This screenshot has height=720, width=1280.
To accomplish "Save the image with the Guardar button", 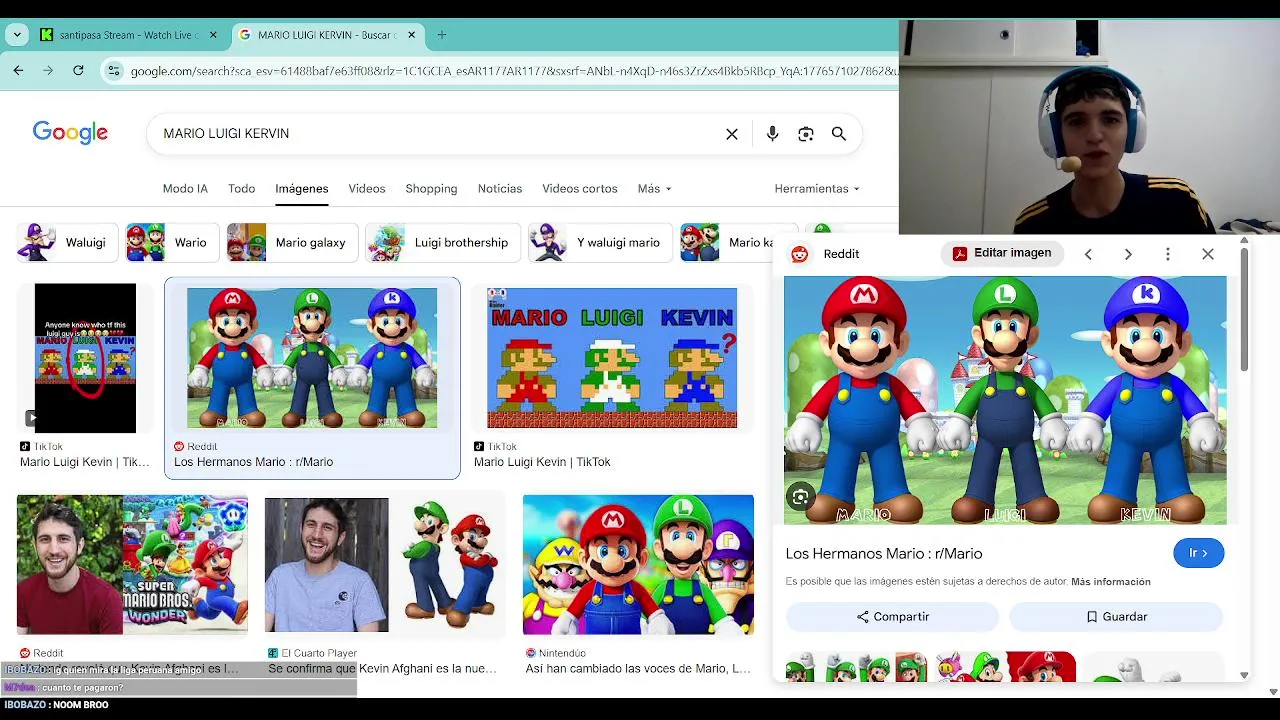I will pos(1116,617).
